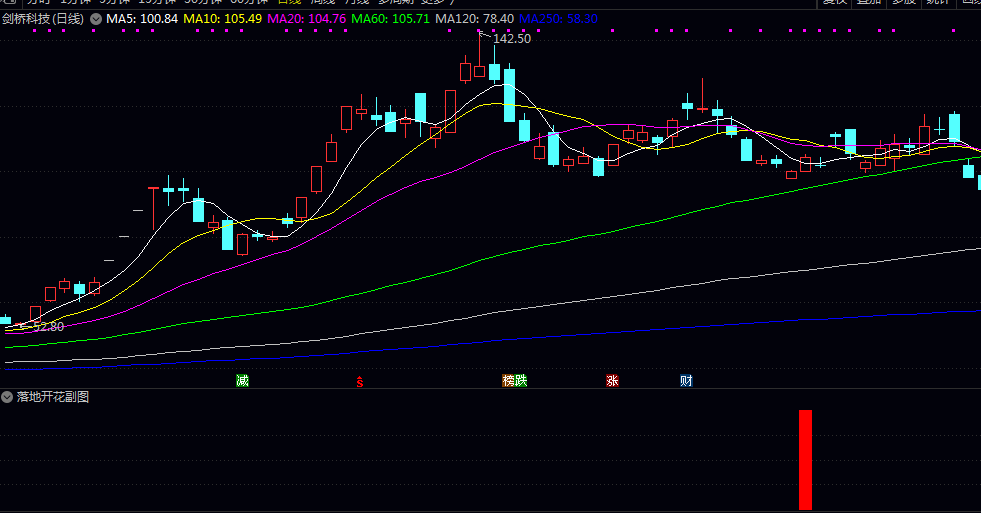Select the MA5: 100.84 indicator label

pos(142,19)
